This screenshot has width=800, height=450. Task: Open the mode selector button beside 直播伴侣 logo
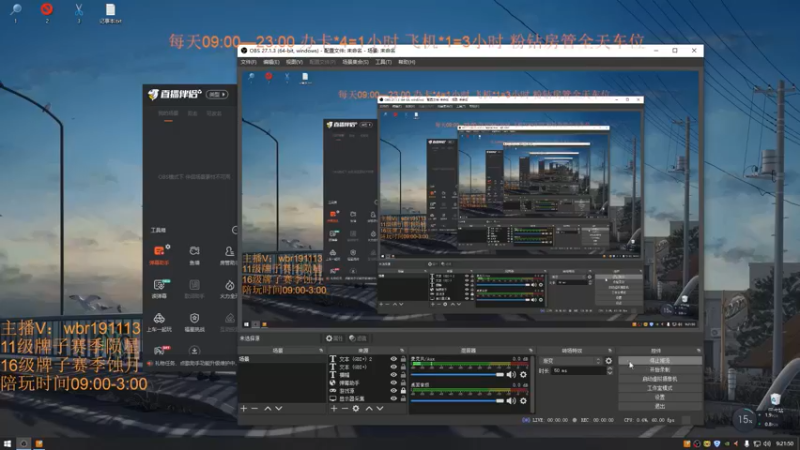(x=217, y=94)
